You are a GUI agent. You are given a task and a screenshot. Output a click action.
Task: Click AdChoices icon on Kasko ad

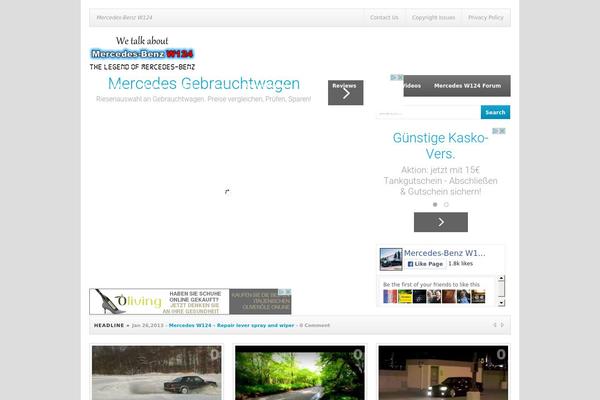point(495,131)
